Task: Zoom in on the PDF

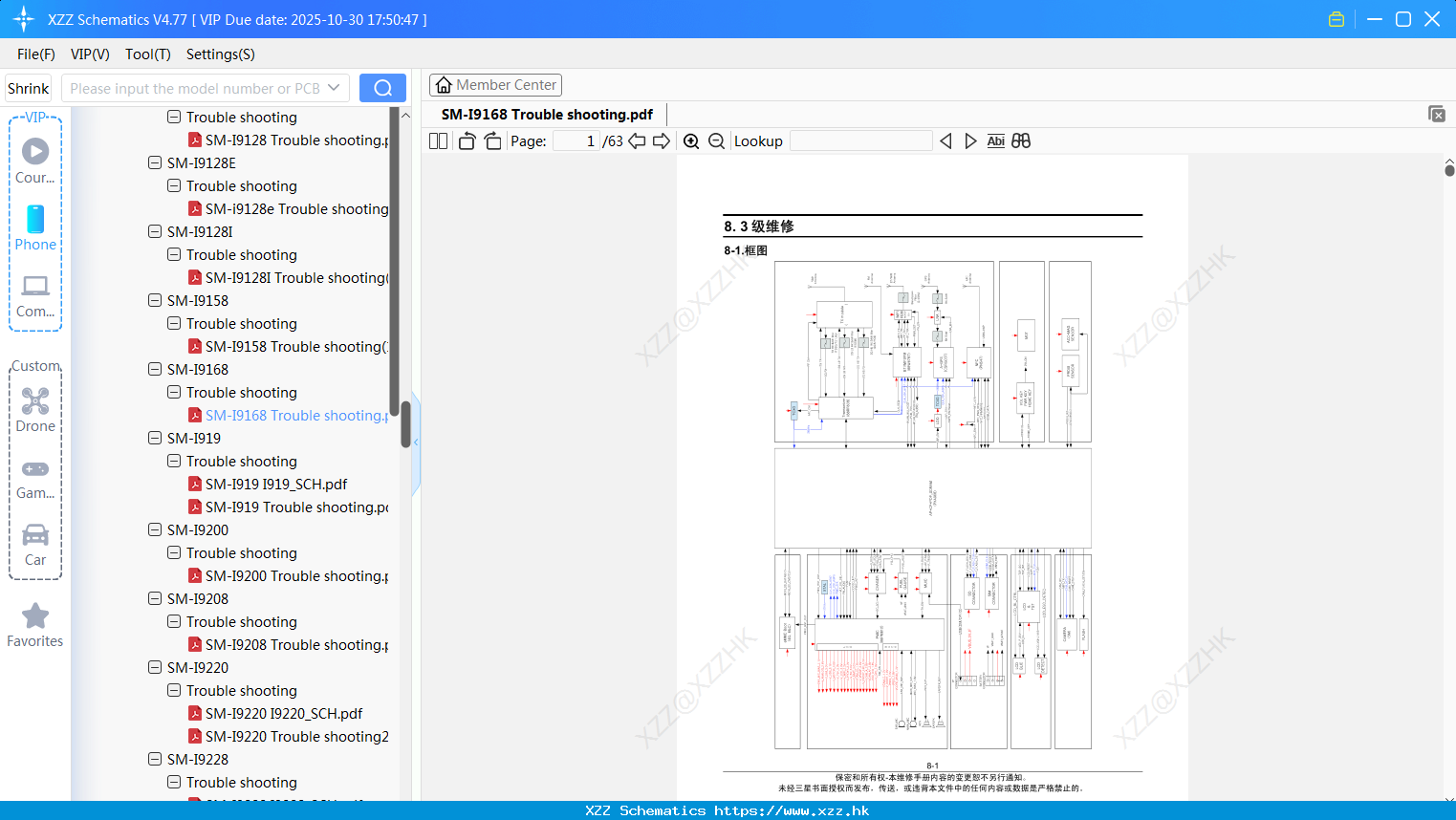Action: 691,141
